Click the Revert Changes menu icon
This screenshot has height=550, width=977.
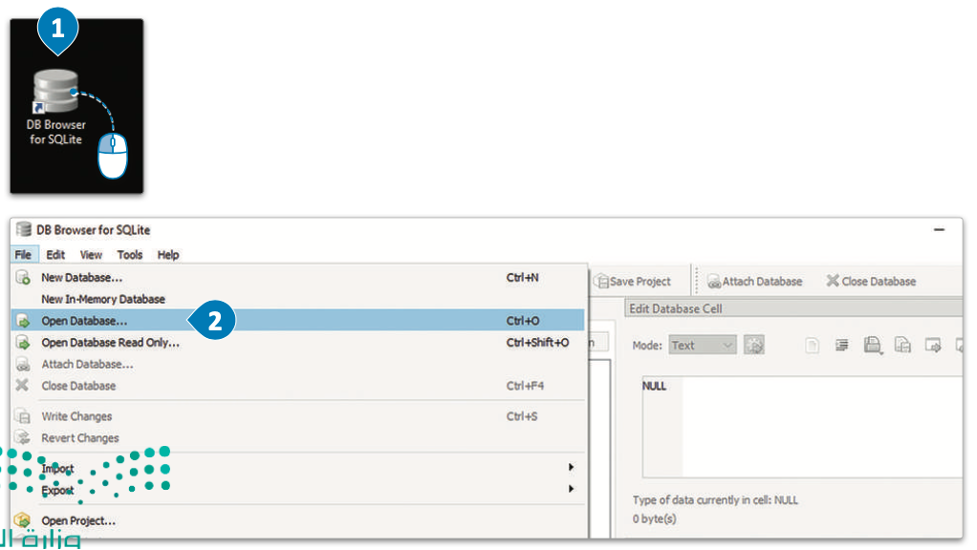pyautogui.click(x=23, y=438)
